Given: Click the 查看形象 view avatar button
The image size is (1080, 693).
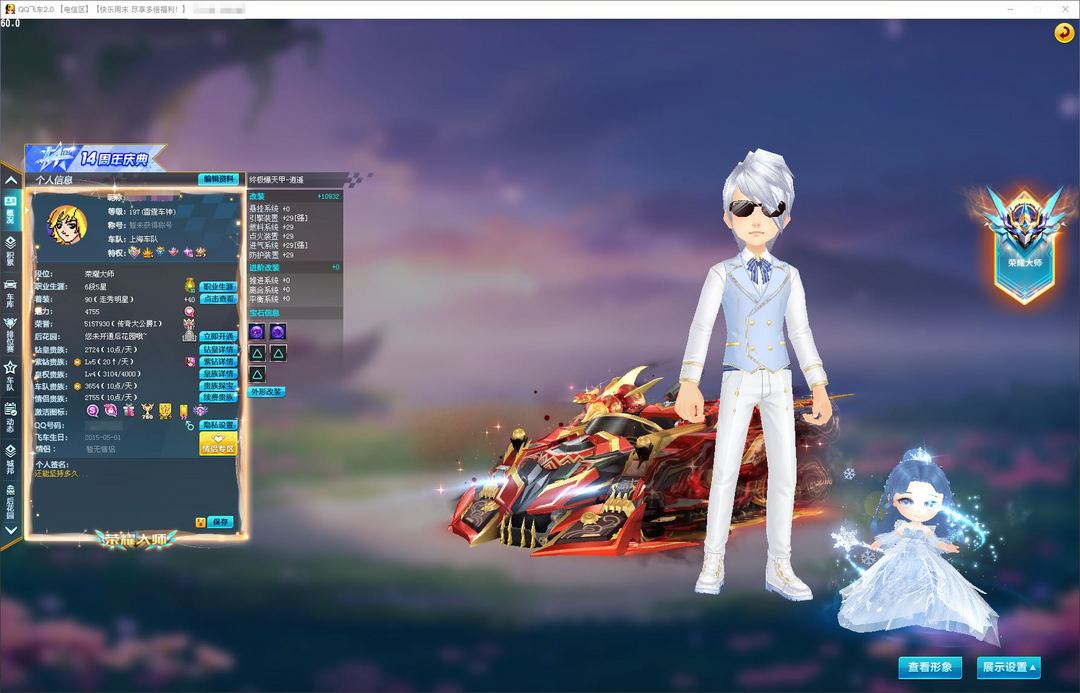Looking at the screenshot, I should click(930, 667).
